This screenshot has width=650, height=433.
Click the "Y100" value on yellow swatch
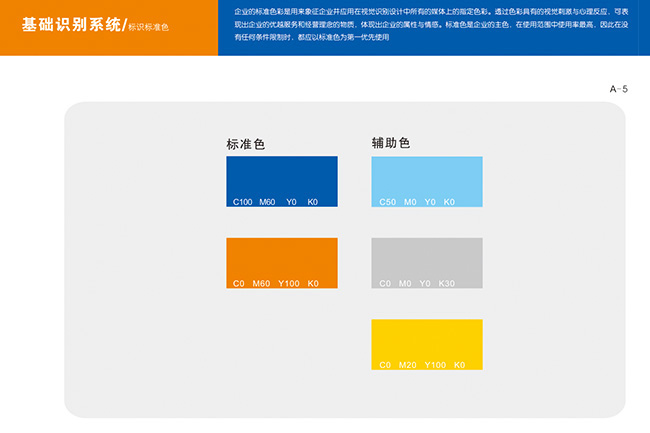point(435,365)
